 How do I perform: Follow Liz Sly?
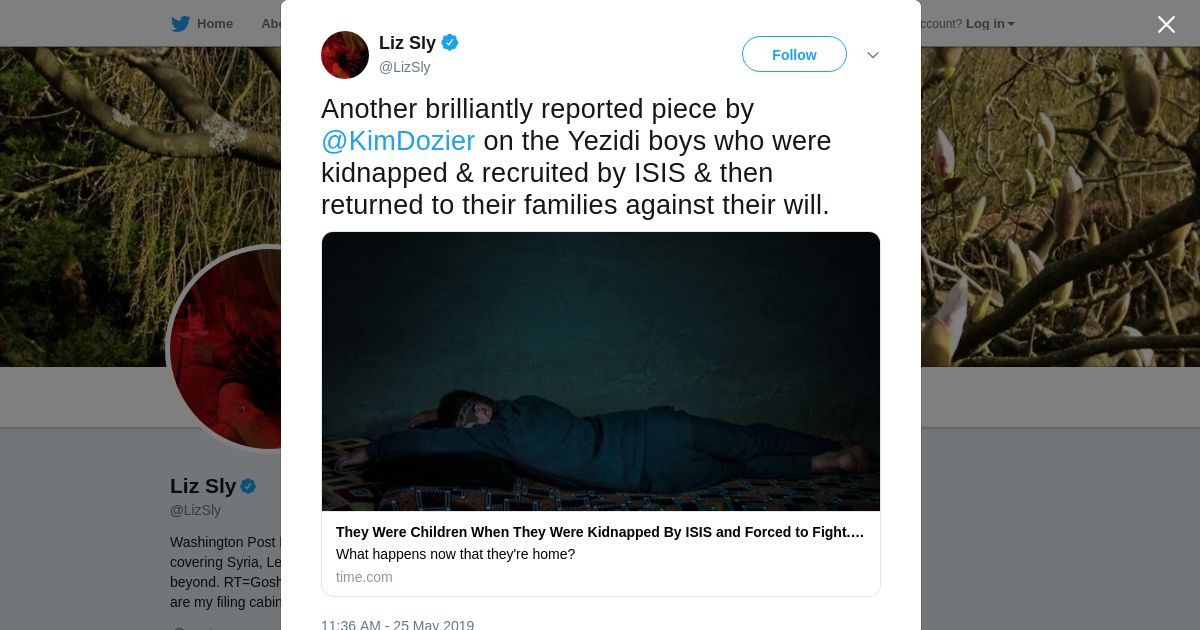point(794,54)
